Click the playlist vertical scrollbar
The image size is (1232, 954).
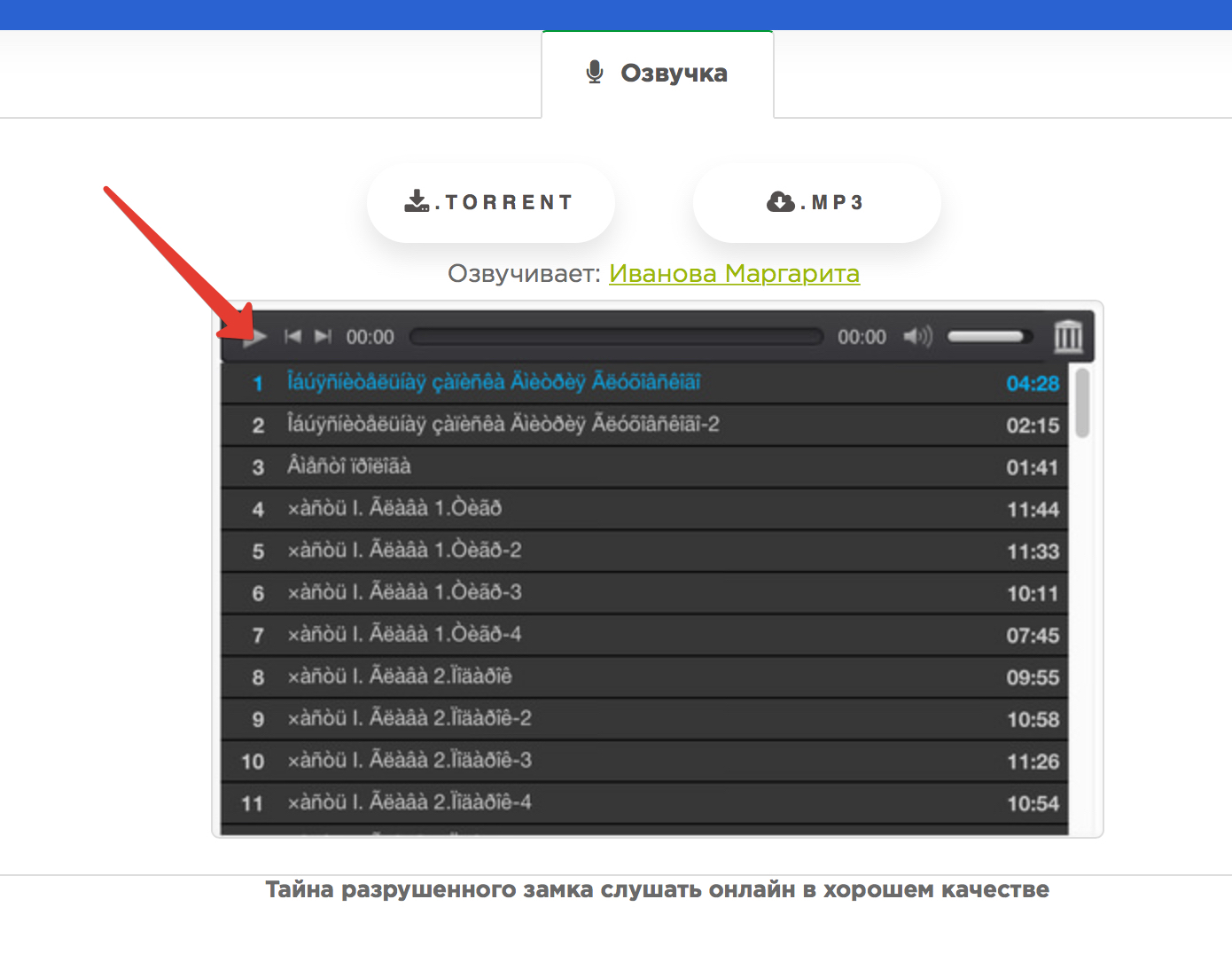tap(1081, 404)
